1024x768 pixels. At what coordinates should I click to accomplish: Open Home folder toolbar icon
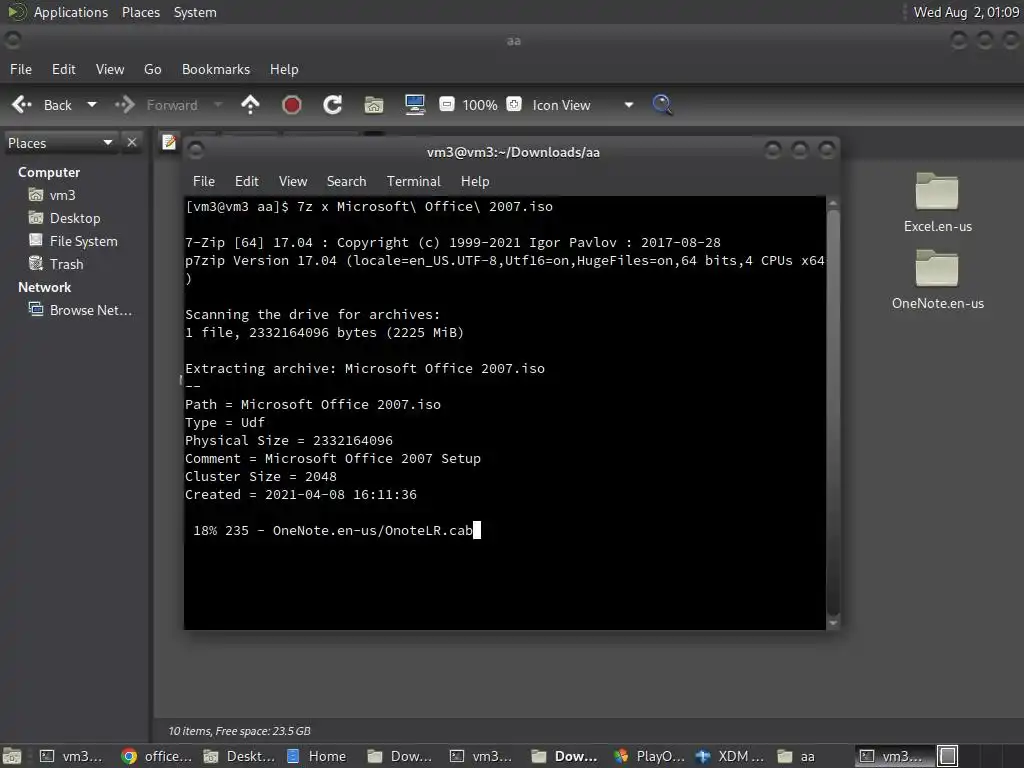374,105
